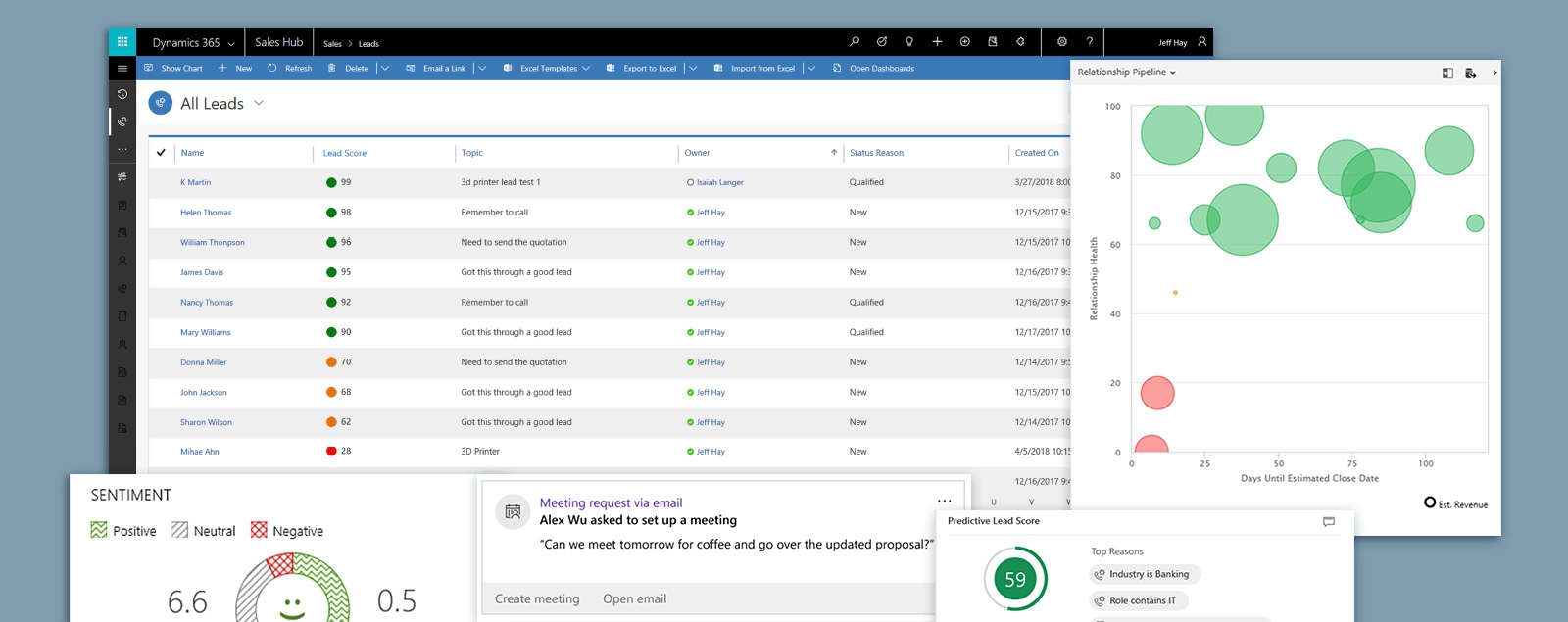Click the Predictive Lead Score comment icon
Screen dimensions: 1568x622
(1329, 521)
